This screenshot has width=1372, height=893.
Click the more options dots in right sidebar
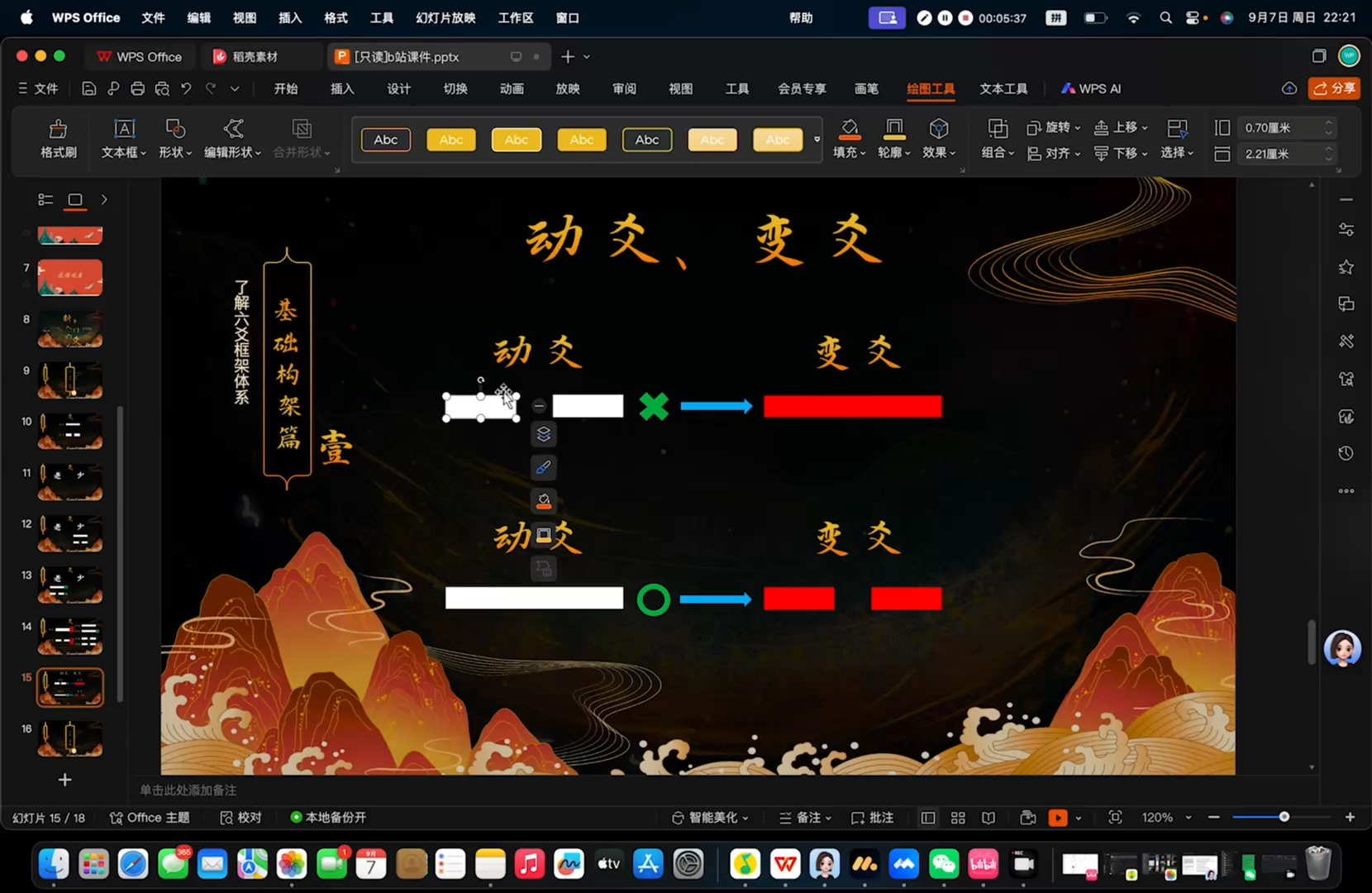[1346, 491]
